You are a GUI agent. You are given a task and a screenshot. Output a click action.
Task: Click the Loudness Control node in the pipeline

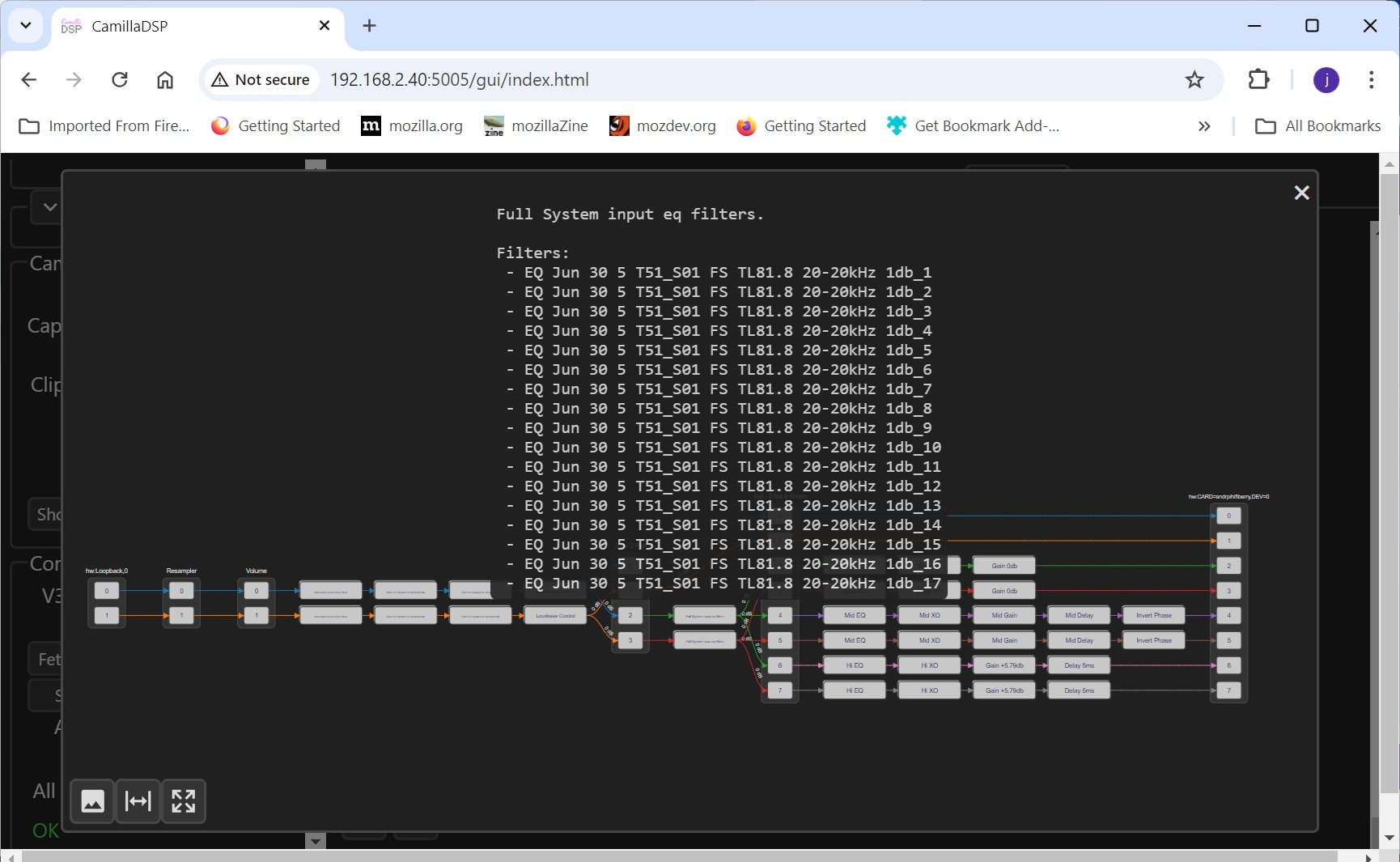pyautogui.click(x=555, y=616)
